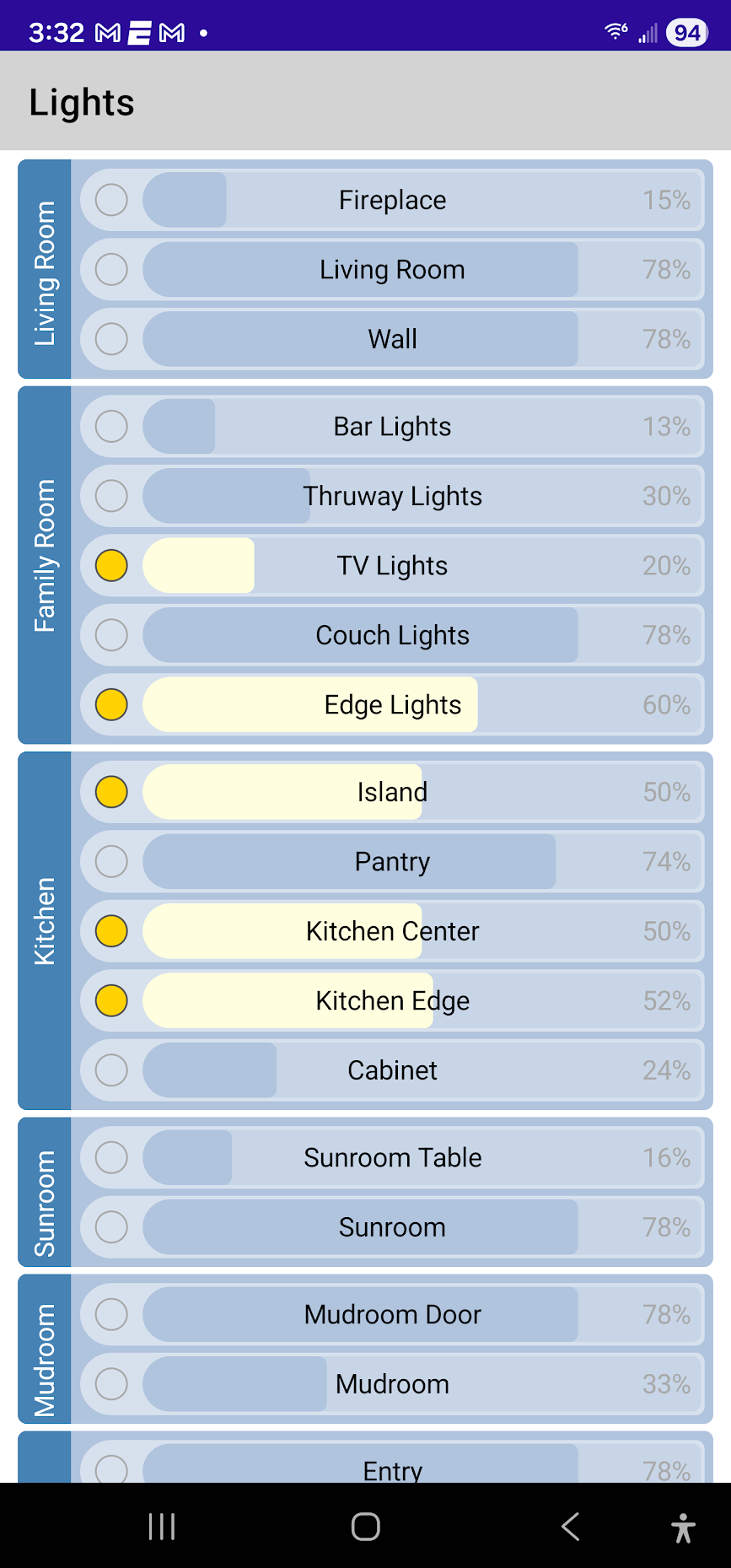This screenshot has width=731, height=1568.
Task: Tap the Sunroom group sidebar label
Action: (x=45, y=1192)
